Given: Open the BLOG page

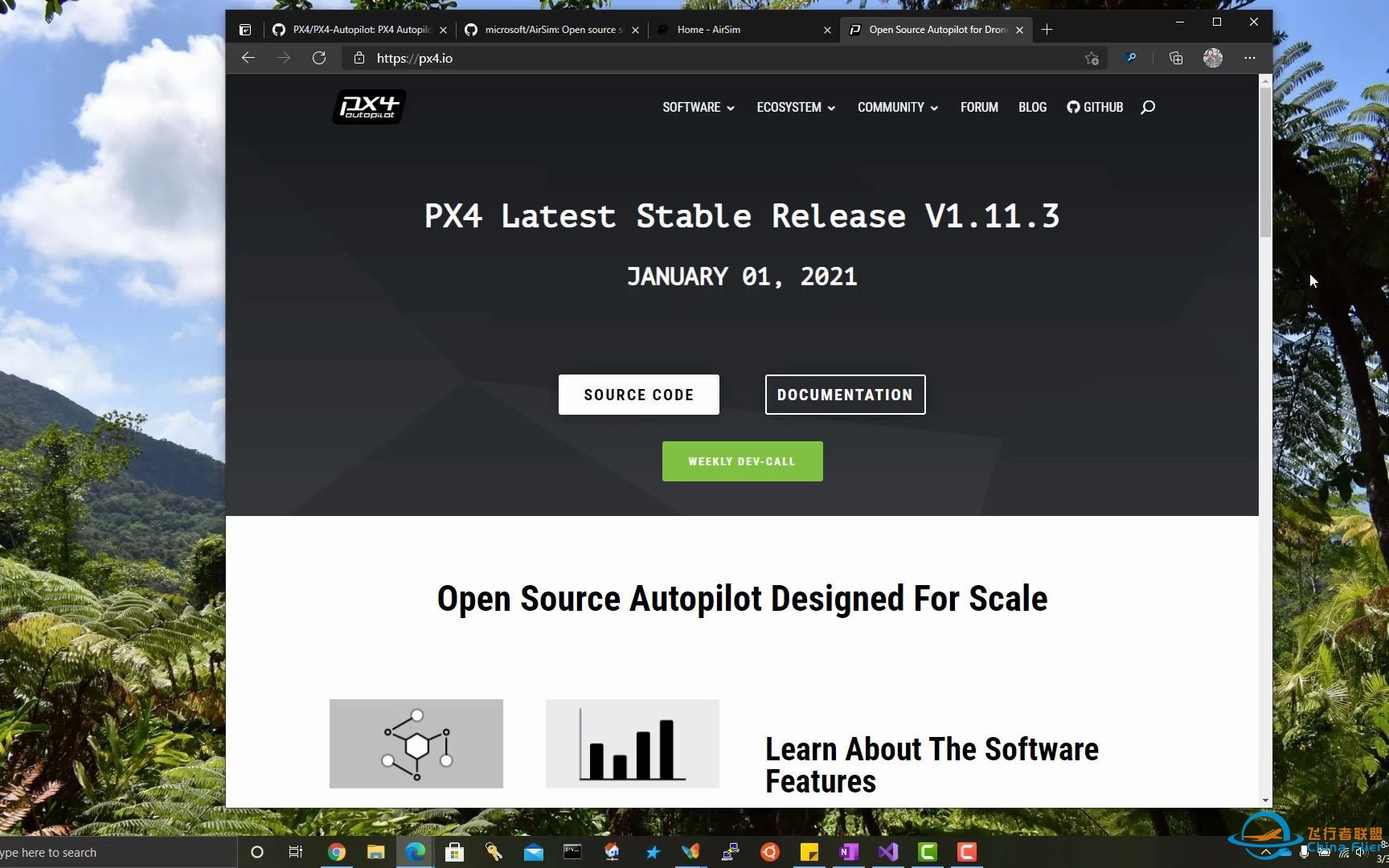Looking at the screenshot, I should pyautogui.click(x=1032, y=107).
